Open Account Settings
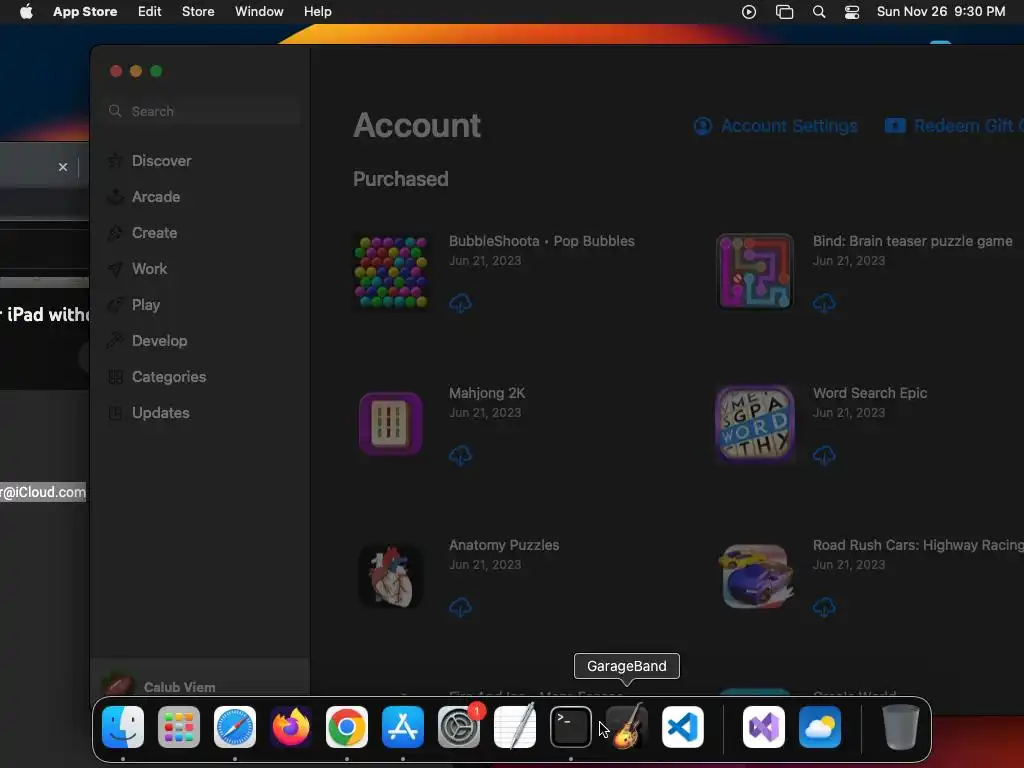 point(775,126)
